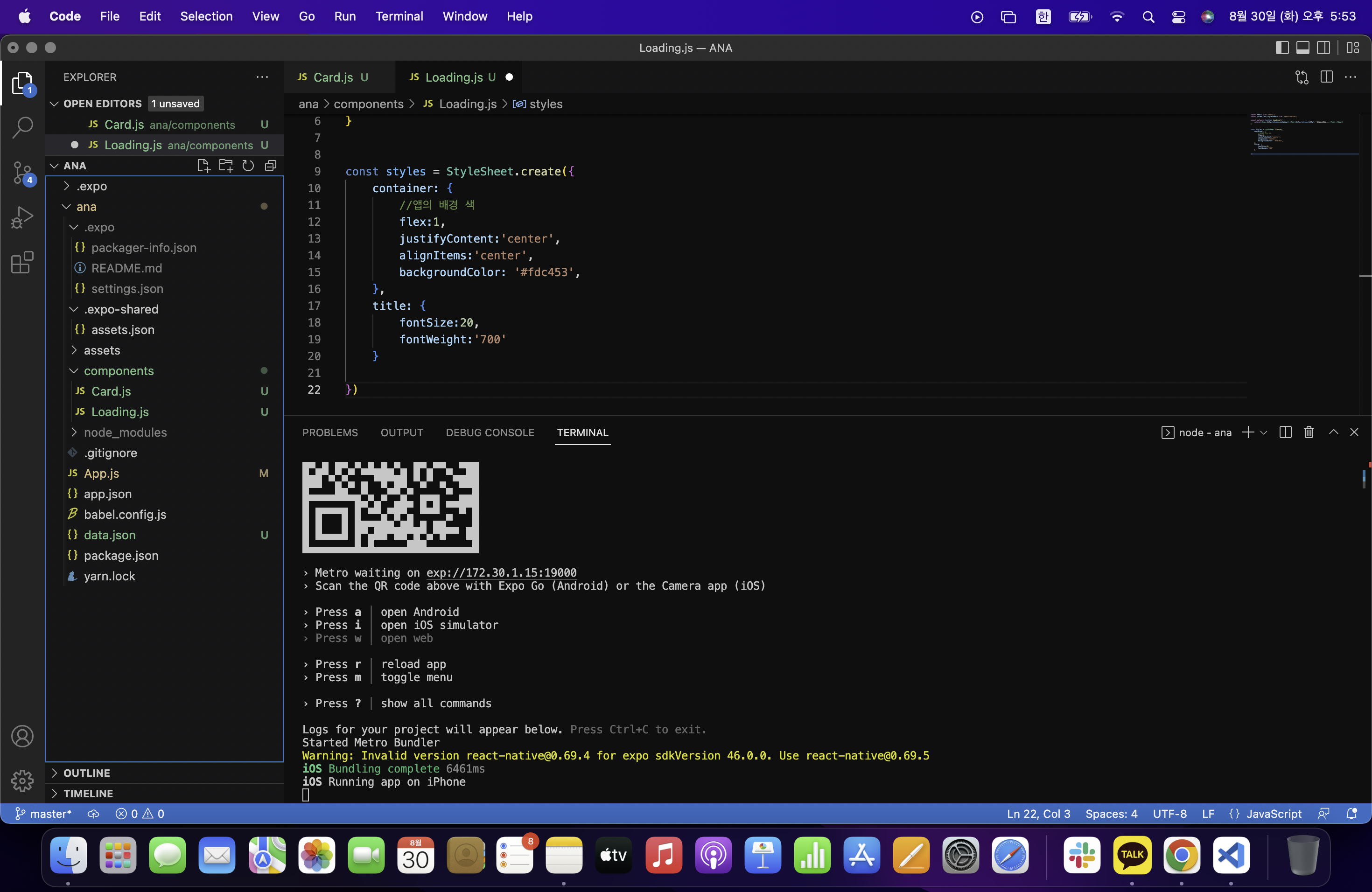This screenshot has height=892, width=1372.
Task: Toggle bottom panel visibility
Action: pyautogui.click(x=1303, y=48)
